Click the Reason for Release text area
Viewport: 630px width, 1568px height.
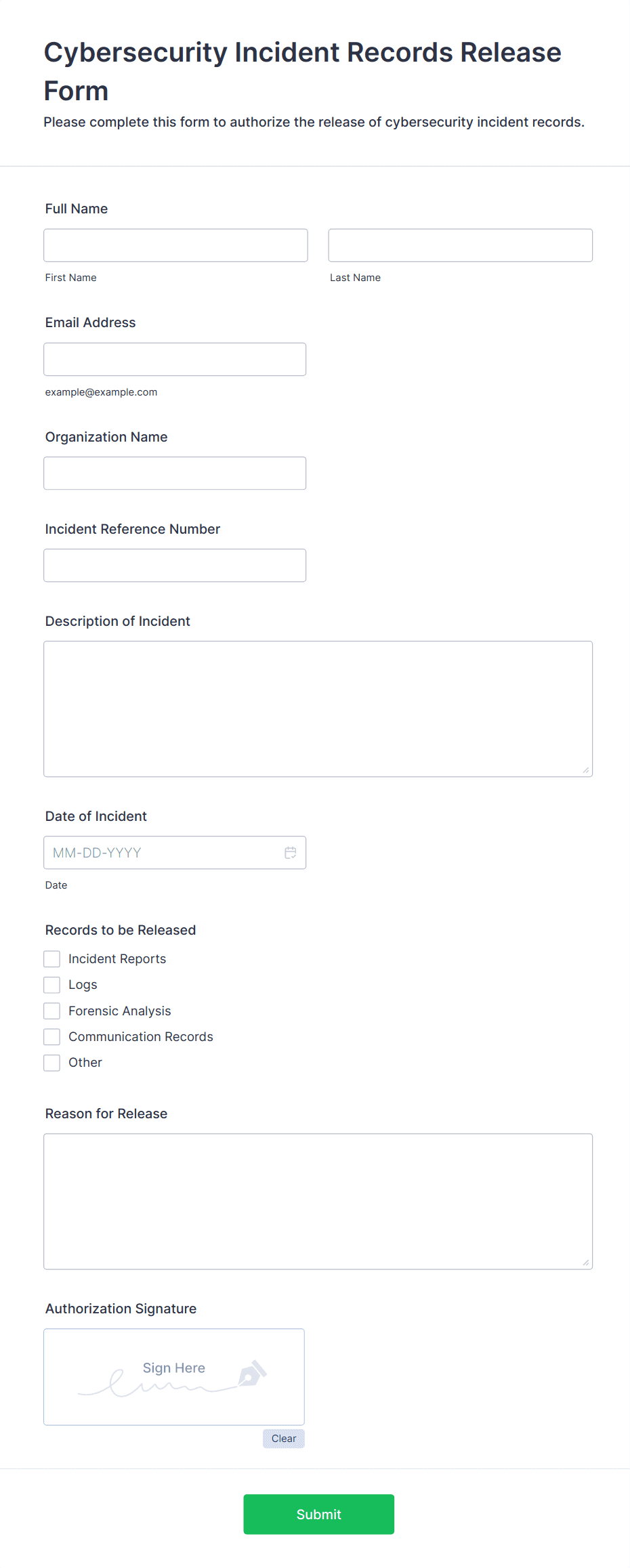click(x=318, y=1202)
